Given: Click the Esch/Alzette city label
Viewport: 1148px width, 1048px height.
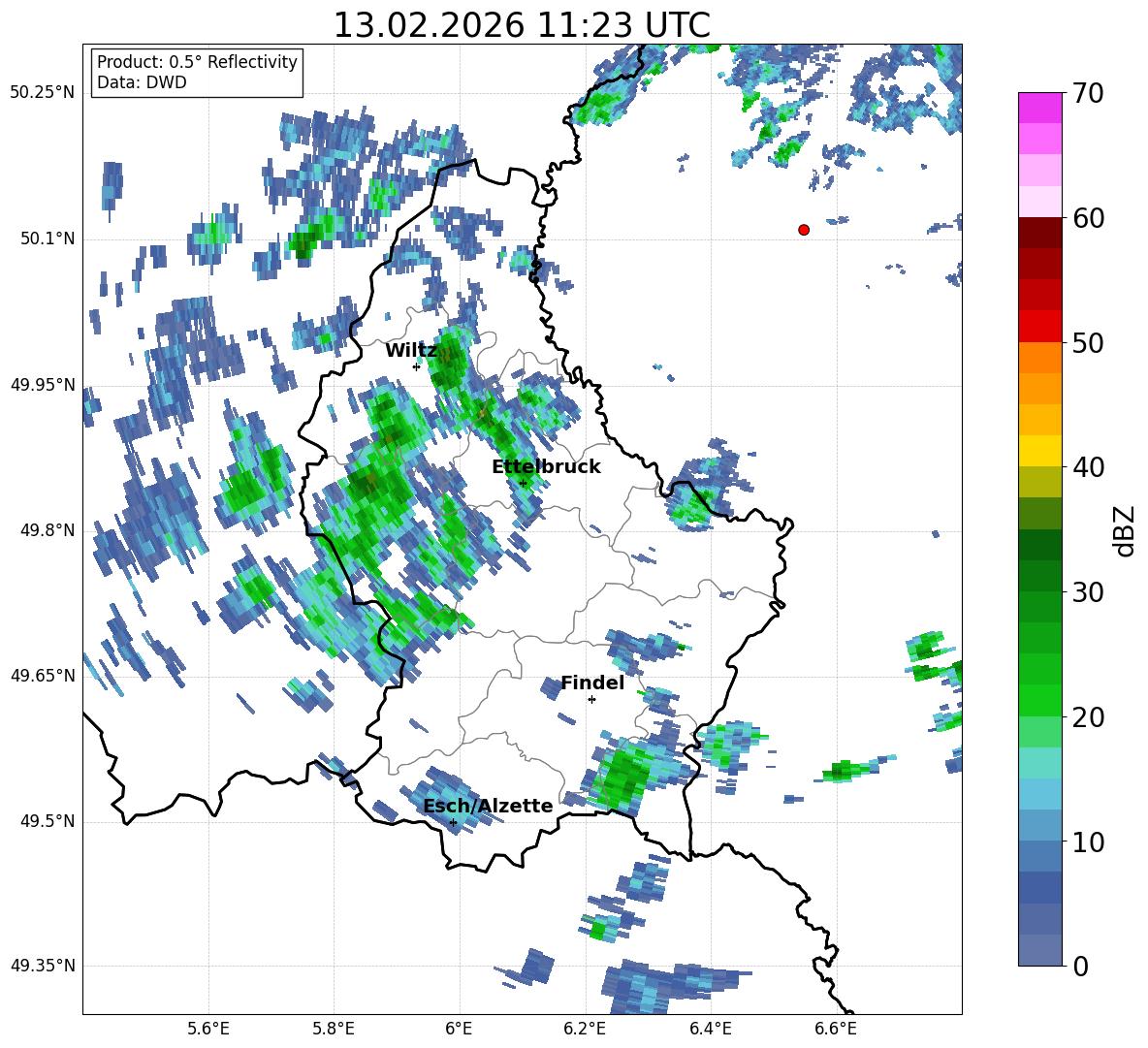Looking at the screenshot, I should [x=488, y=806].
